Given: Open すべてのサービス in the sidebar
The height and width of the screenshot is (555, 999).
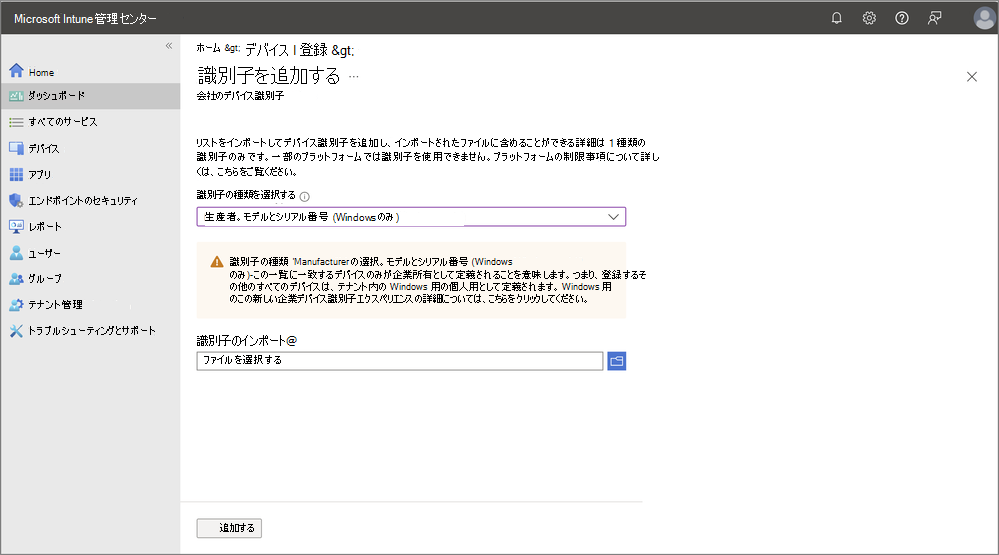Looking at the screenshot, I should (x=62, y=122).
